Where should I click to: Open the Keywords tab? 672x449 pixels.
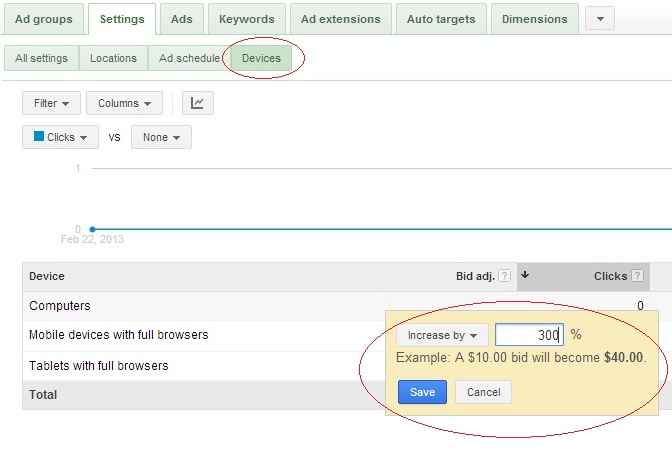(x=246, y=19)
